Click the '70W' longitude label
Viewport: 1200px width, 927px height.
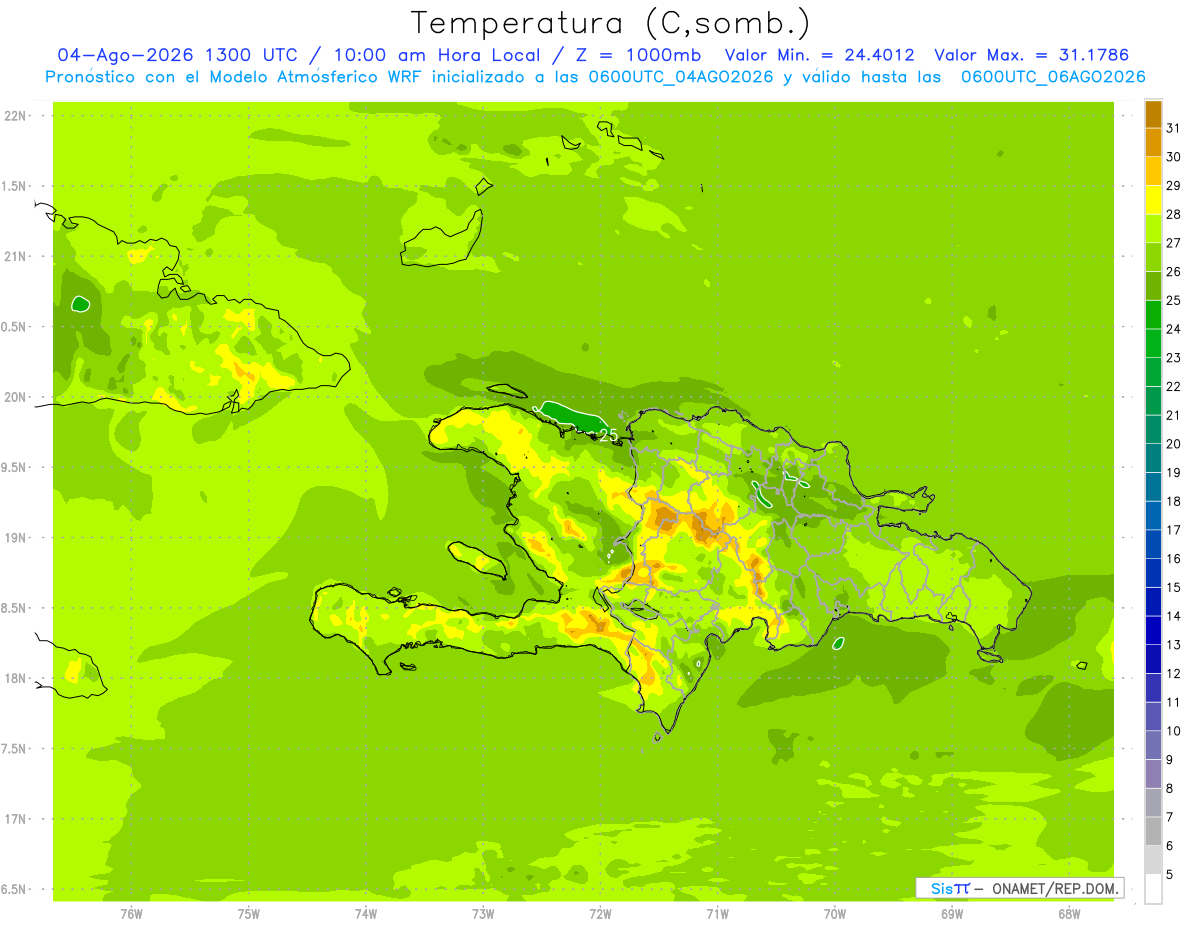pyautogui.click(x=834, y=914)
